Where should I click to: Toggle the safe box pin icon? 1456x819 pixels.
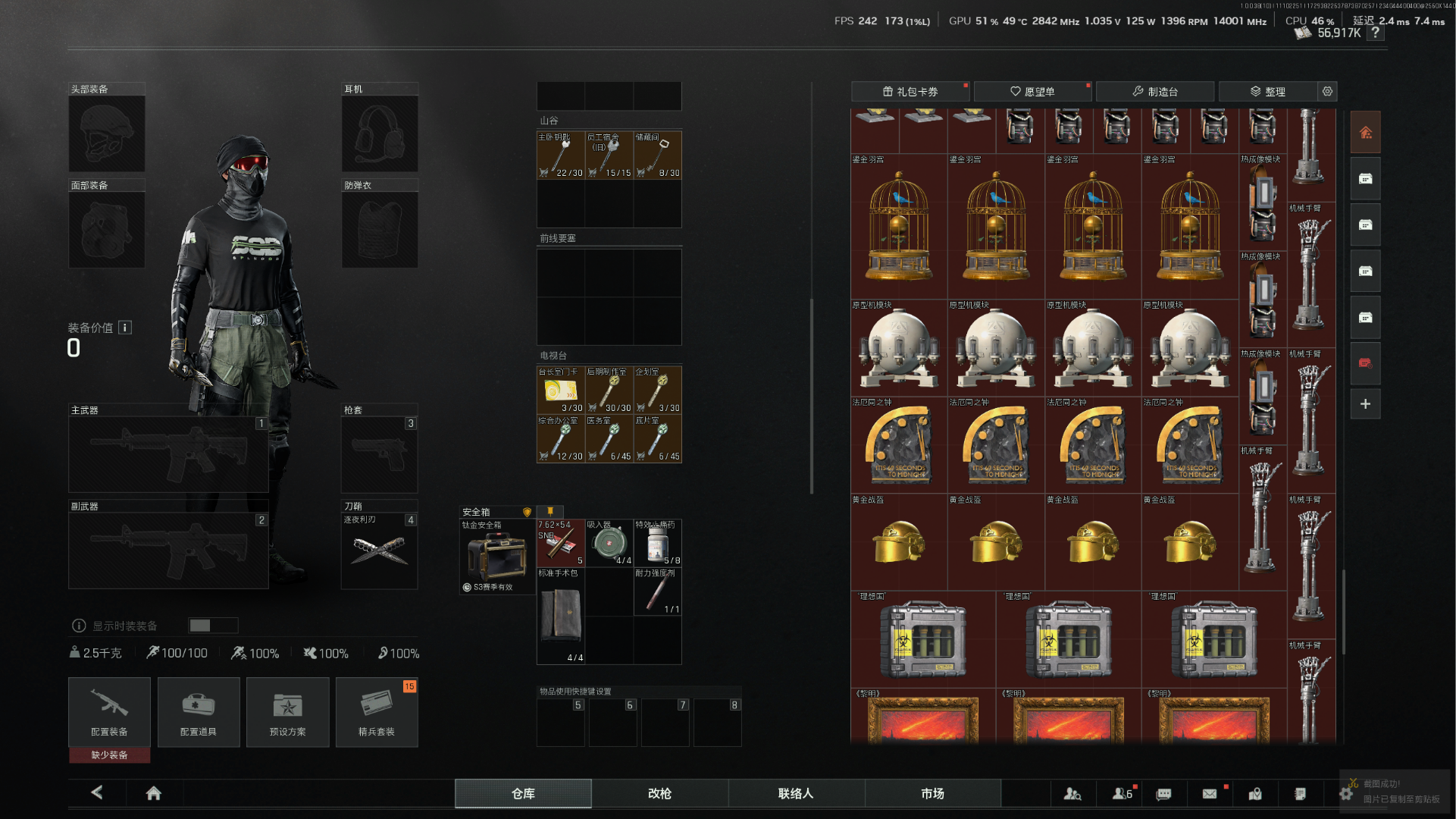pos(550,512)
